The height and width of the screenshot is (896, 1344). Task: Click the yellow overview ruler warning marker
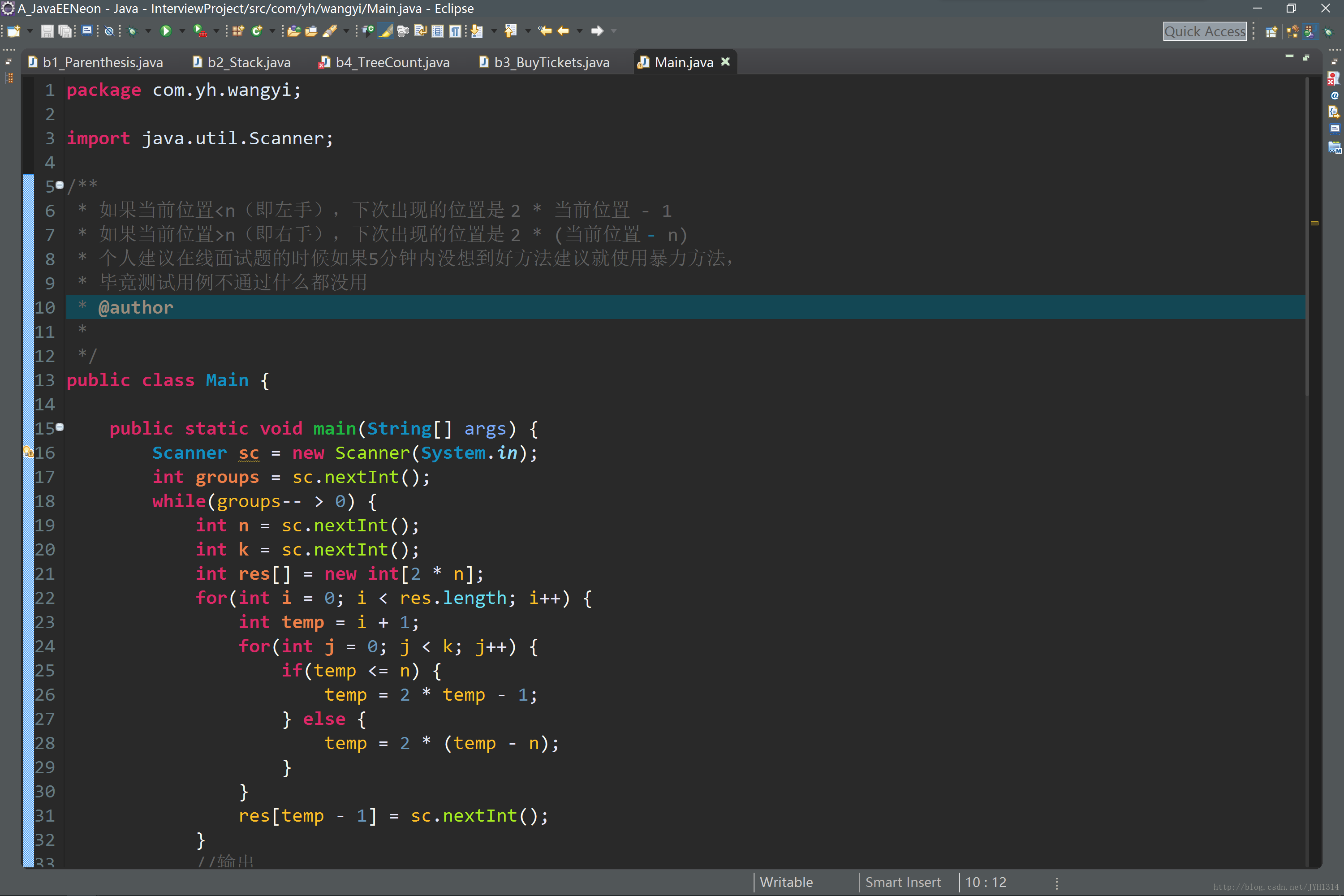pos(1314,224)
